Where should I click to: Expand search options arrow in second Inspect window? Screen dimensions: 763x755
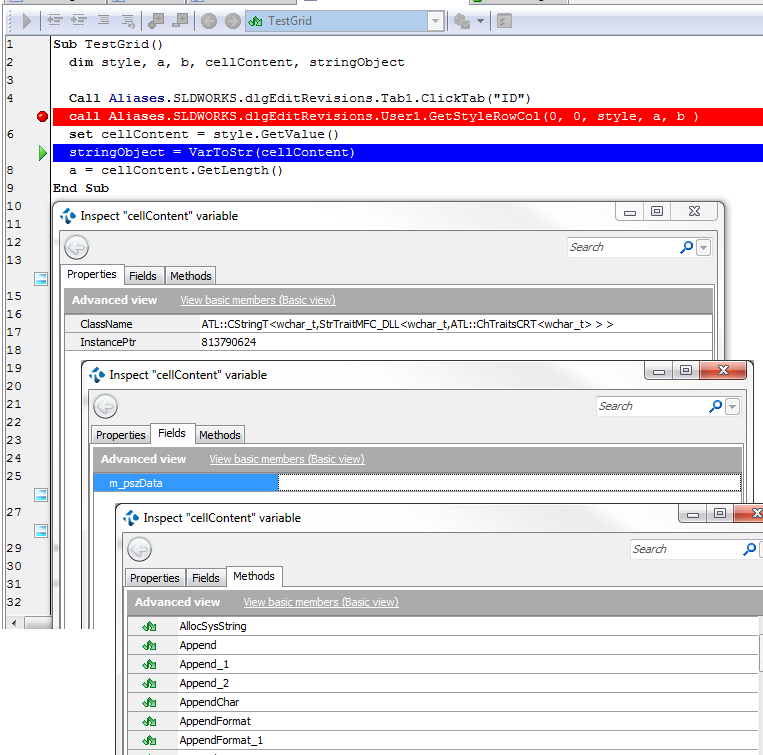pyautogui.click(x=733, y=407)
